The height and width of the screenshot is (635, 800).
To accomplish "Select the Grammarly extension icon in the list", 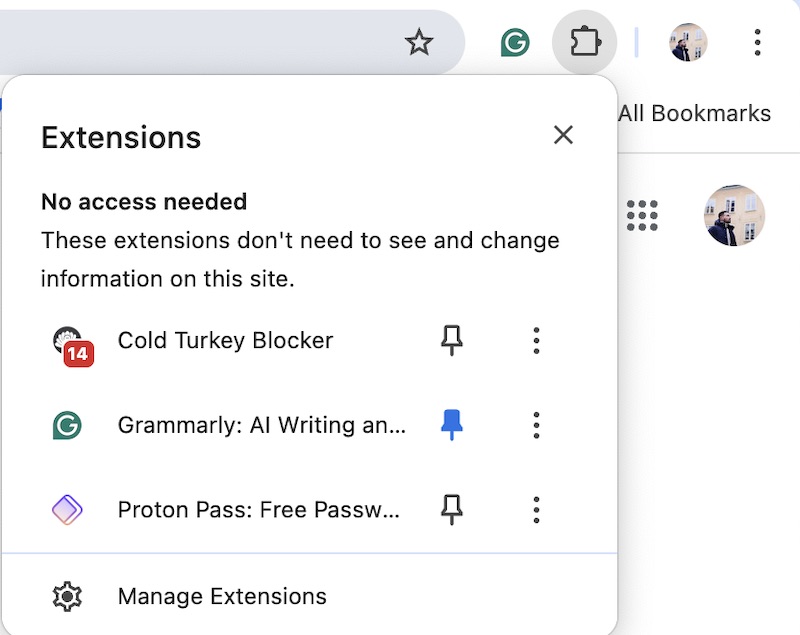I will 67,424.
